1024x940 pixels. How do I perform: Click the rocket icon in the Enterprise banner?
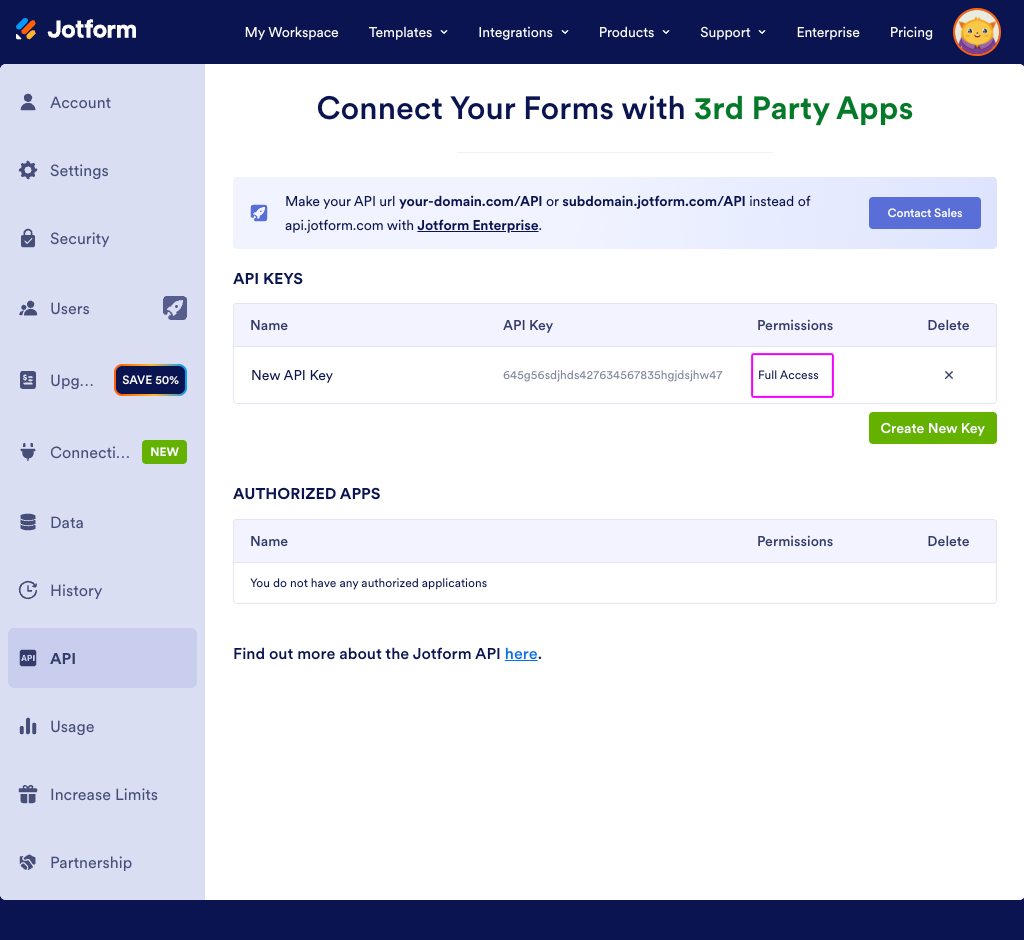point(259,213)
